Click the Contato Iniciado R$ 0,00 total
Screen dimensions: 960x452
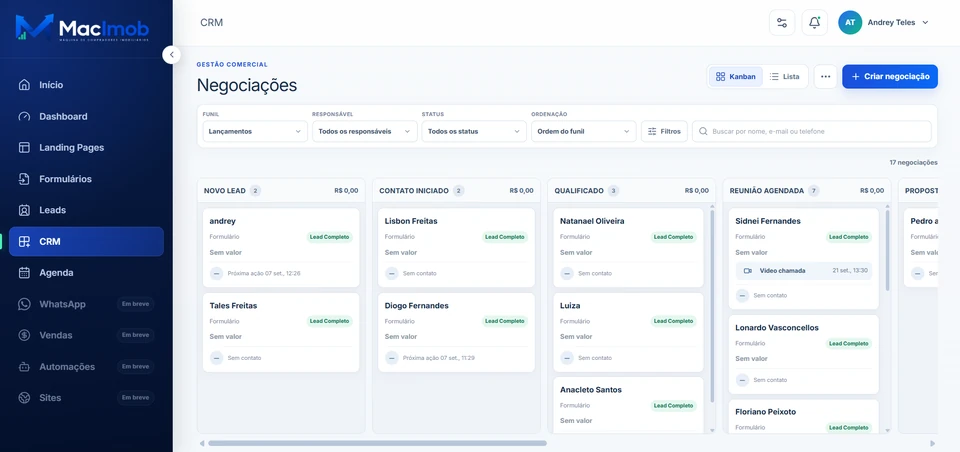pyautogui.click(x=522, y=190)
